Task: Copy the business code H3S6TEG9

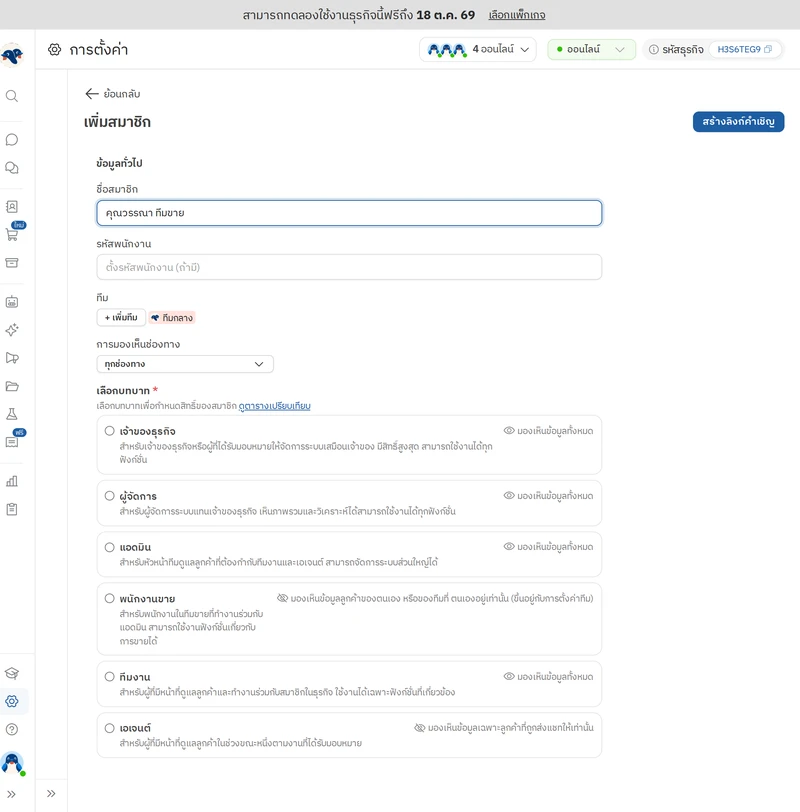Action: pos(768,49)
